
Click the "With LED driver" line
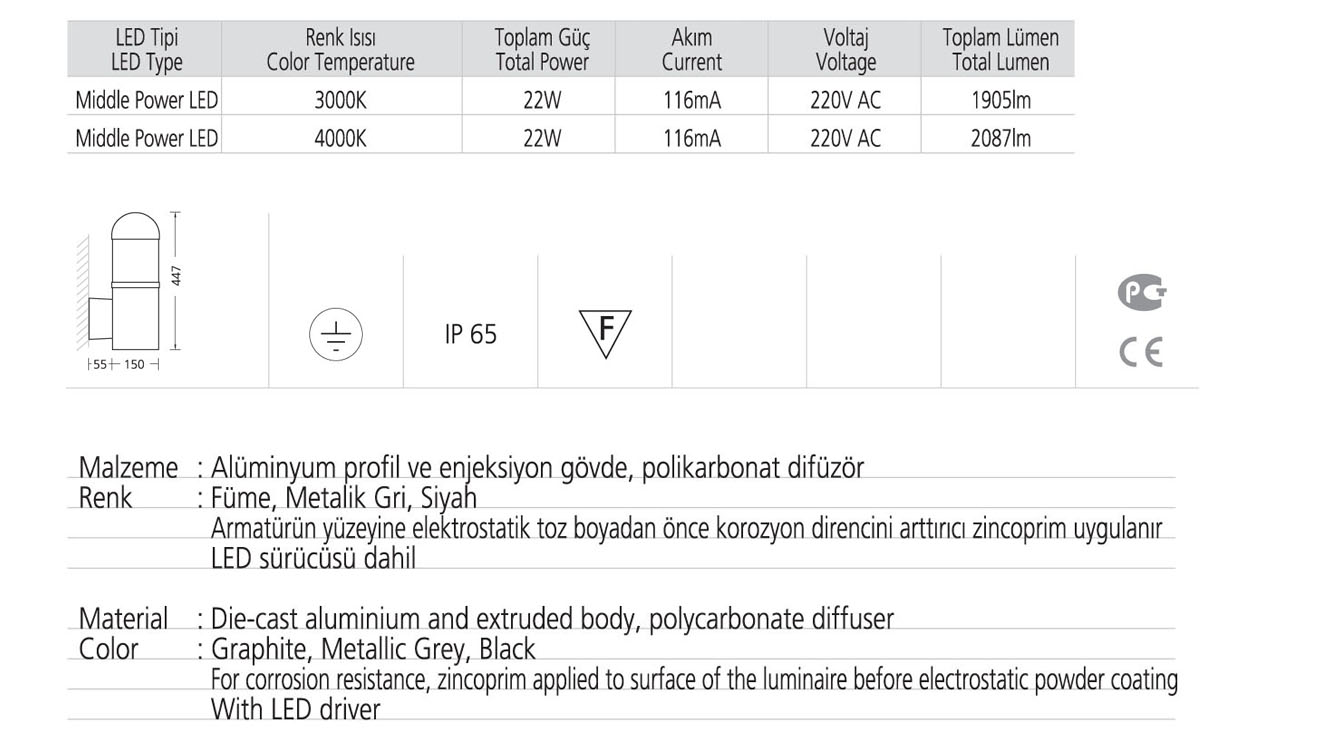click(296, 710)
